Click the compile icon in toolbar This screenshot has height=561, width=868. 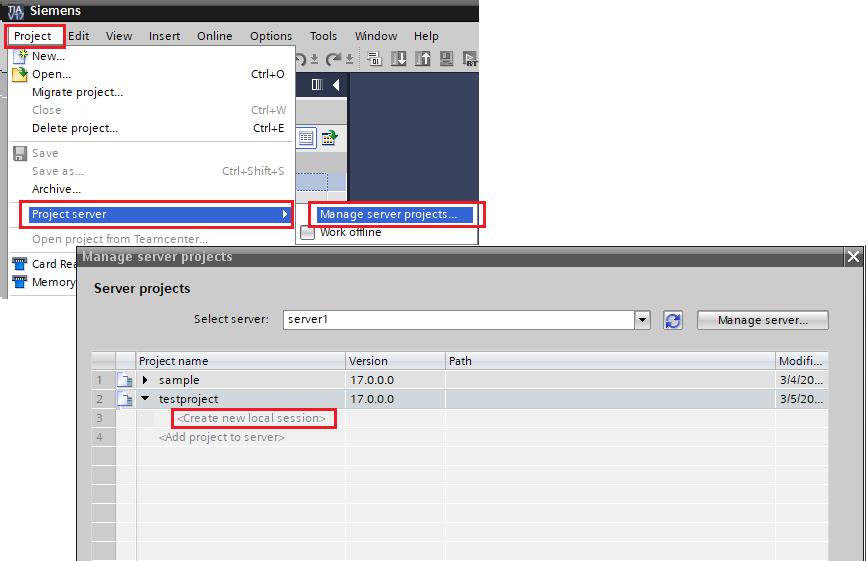(x=376, y=59)
